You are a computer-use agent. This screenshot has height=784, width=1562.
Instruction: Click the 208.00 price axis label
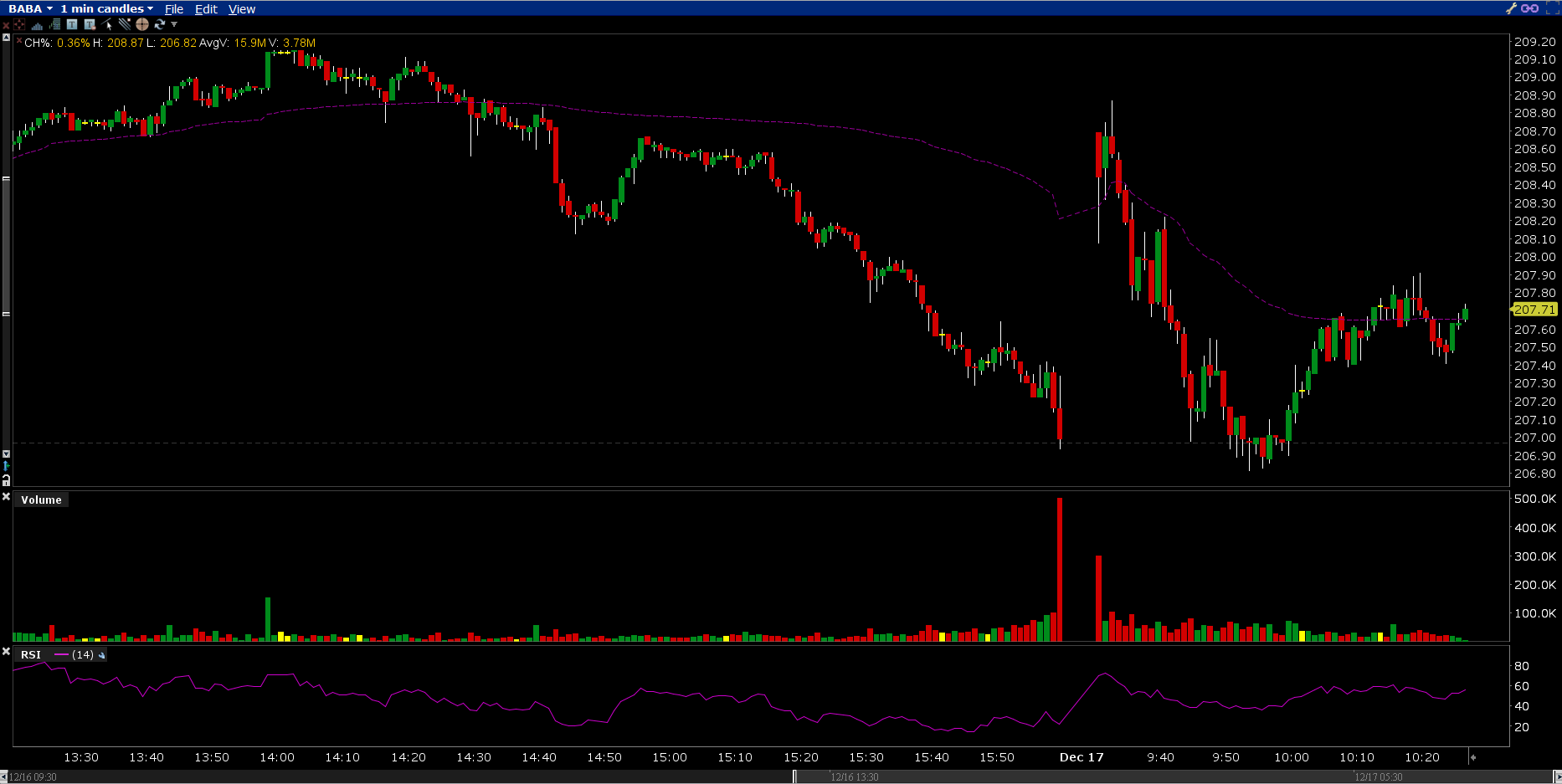point(1535,258)
